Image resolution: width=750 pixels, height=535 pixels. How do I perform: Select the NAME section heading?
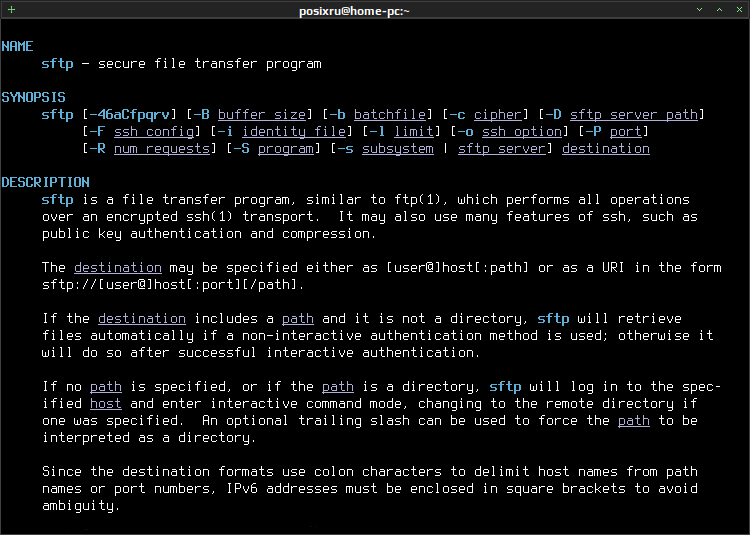(18, 46)
